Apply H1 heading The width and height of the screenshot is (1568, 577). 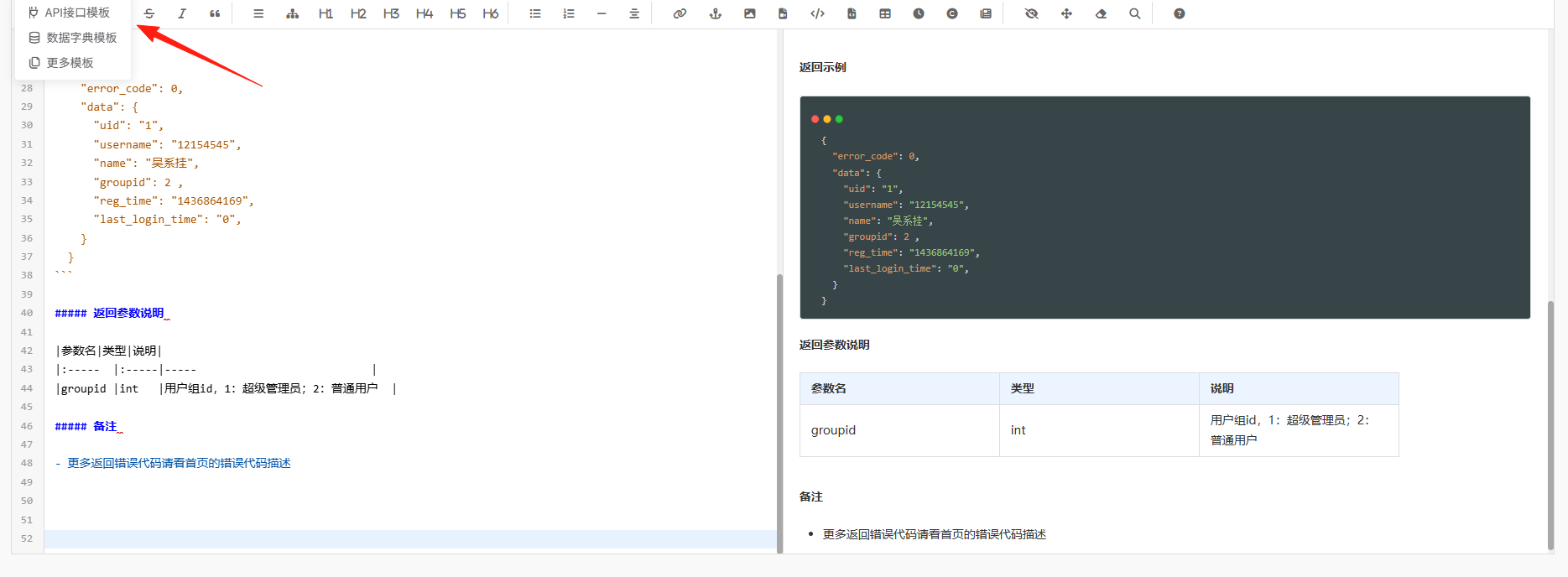(x=326, y=13)
